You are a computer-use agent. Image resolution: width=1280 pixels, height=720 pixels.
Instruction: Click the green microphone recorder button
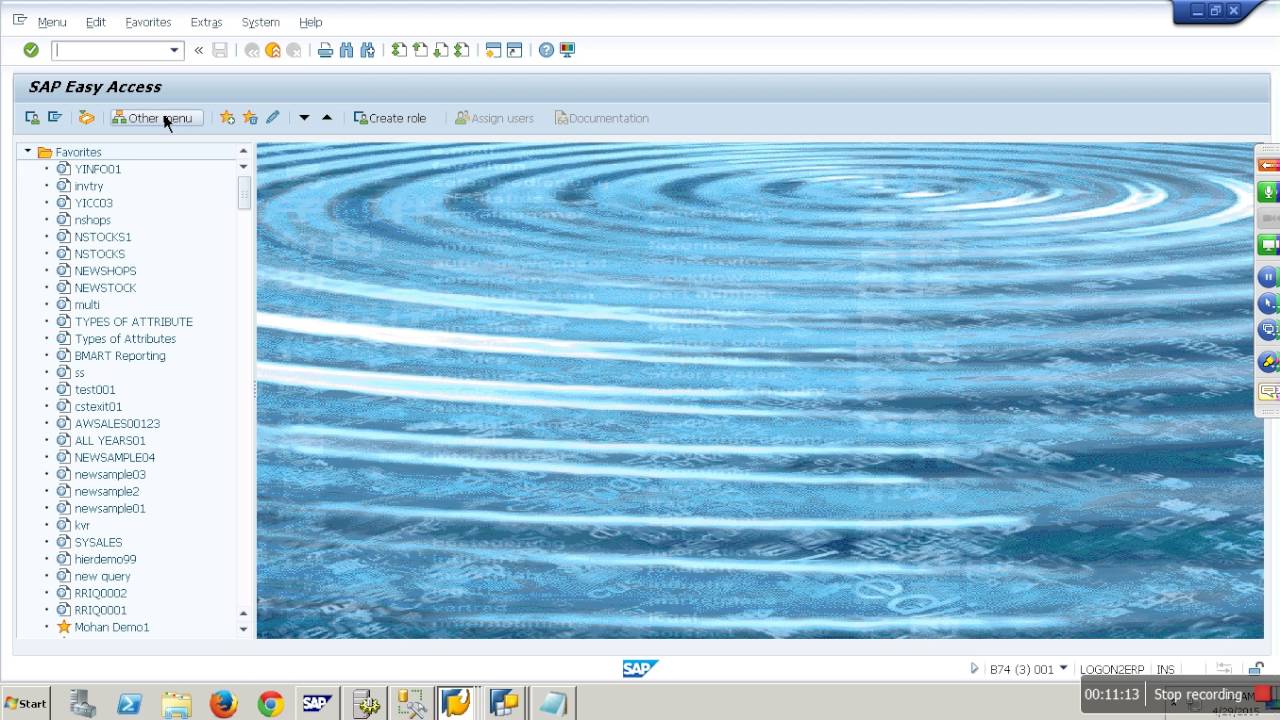pos(1268,192)
